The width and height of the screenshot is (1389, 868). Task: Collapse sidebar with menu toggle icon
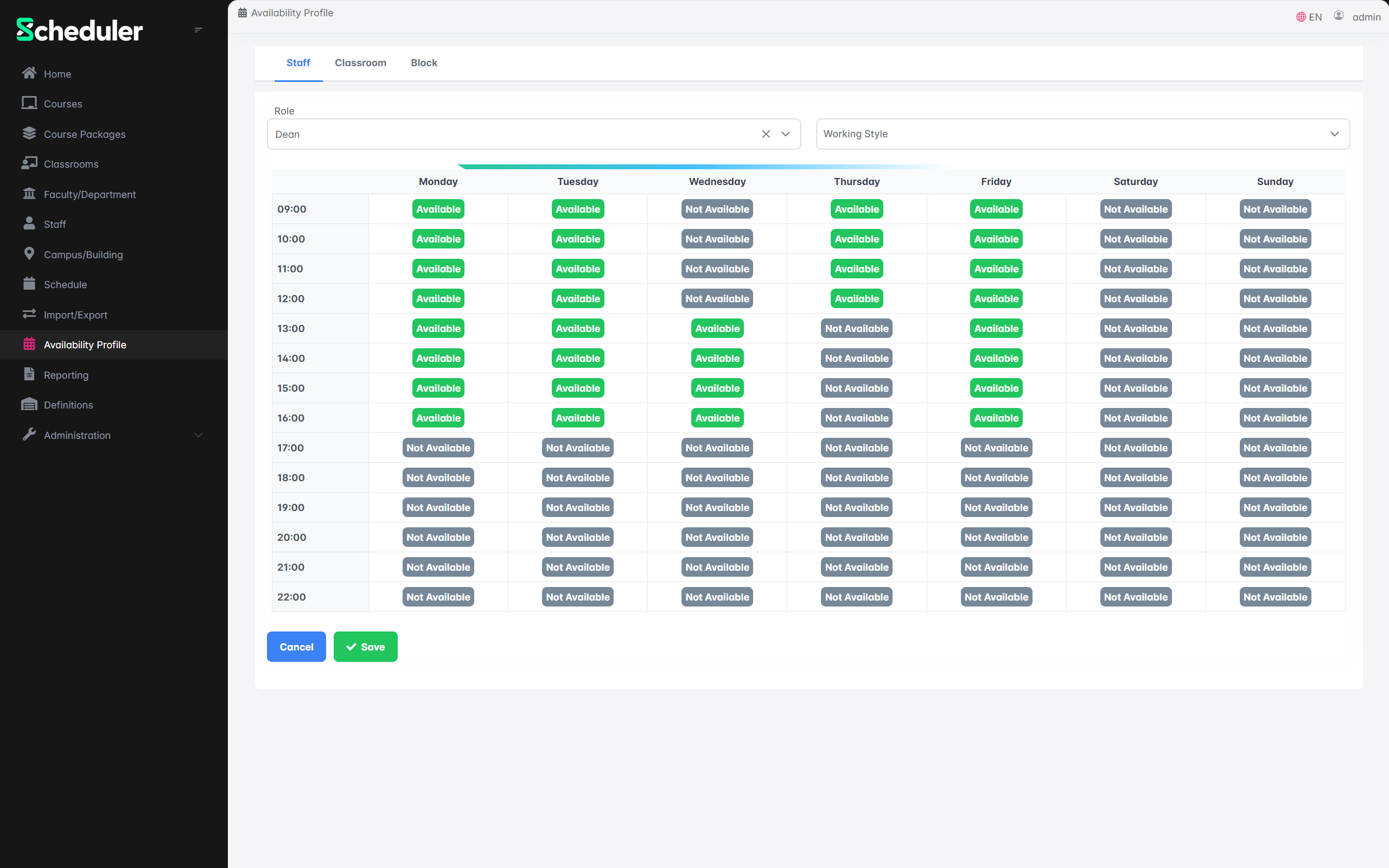(198, 30)
